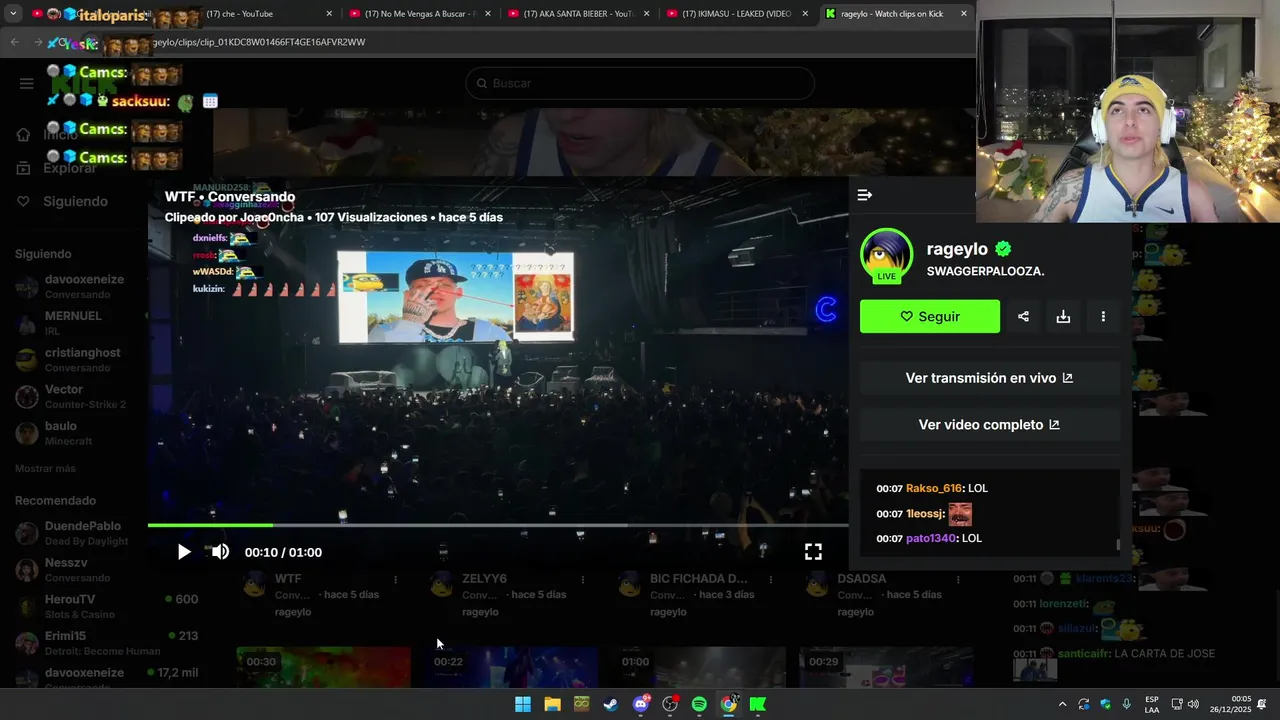
Task: Open Google Chrome from the taskbar
Action: coord(729,704)
